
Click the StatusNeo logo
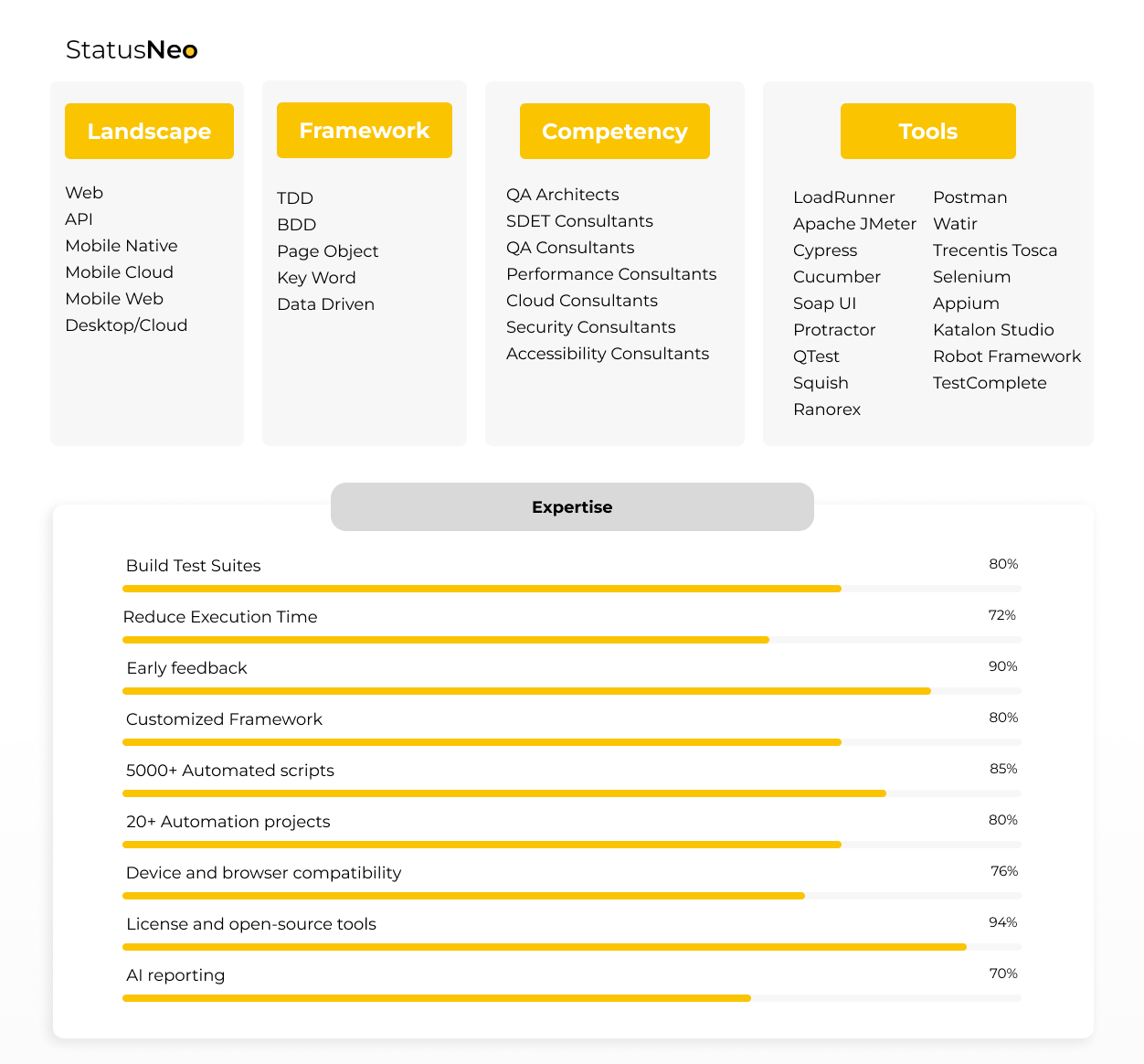pos(131,49)
